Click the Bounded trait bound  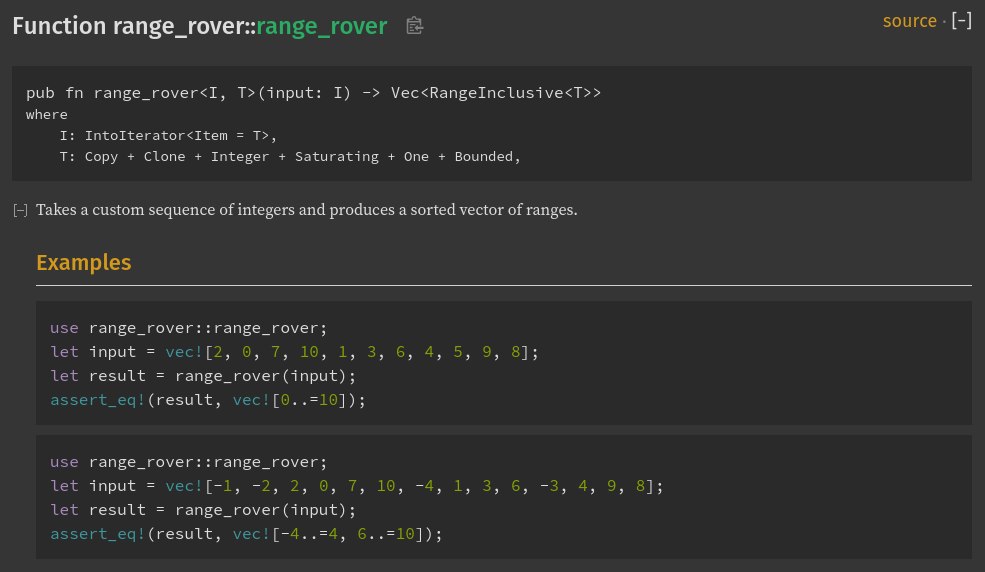(484, 157)
